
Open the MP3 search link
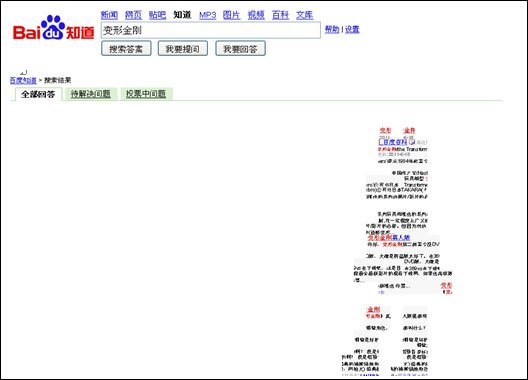pos(207,15)
